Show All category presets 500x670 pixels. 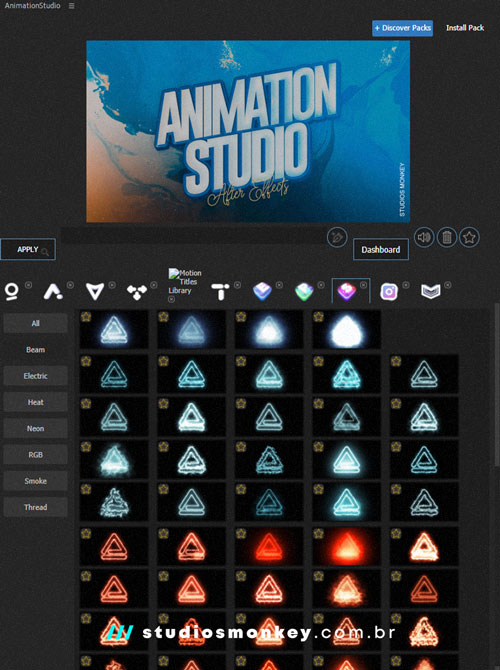point(35,323)
